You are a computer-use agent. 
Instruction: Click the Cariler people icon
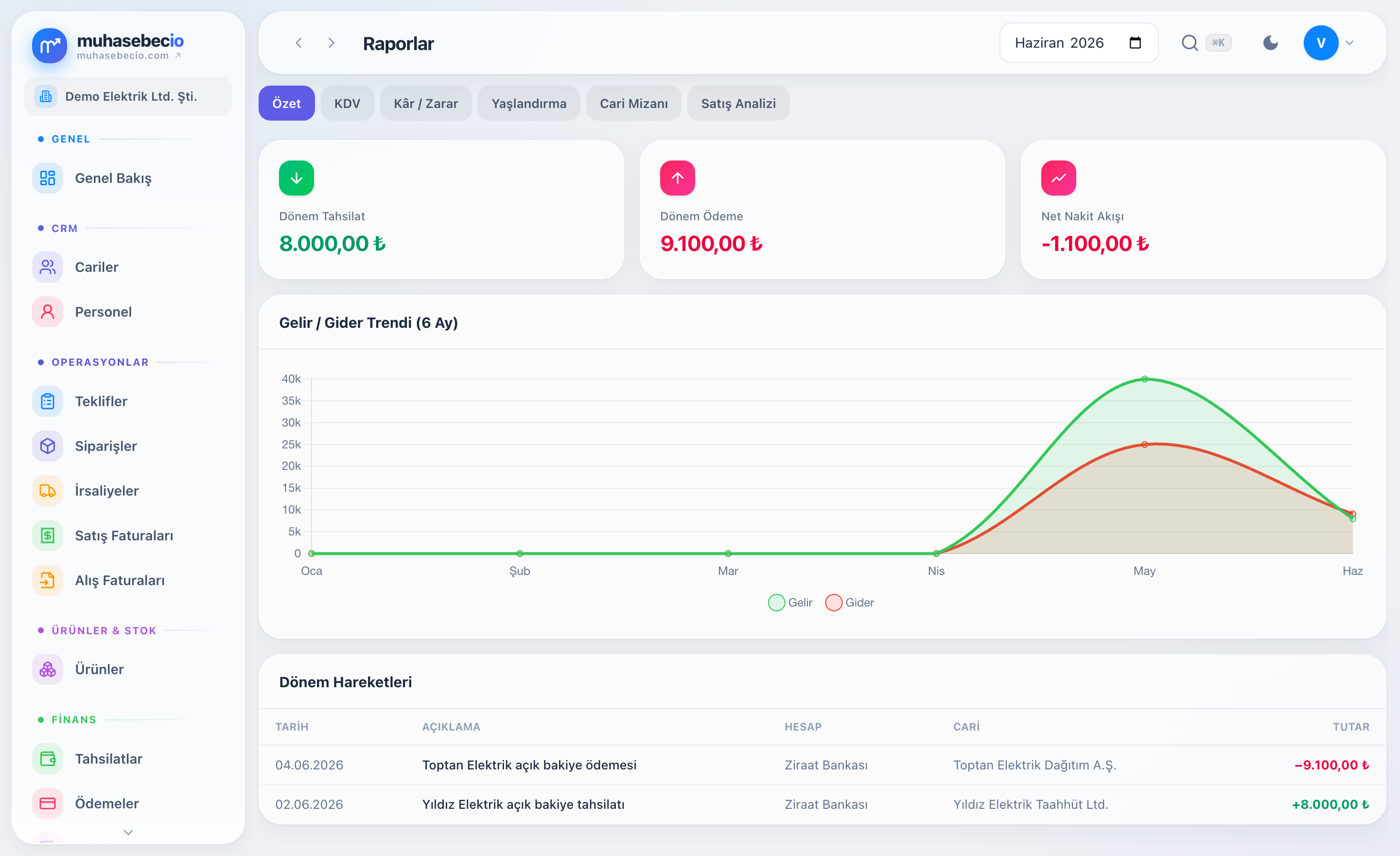click(x=48, y=267)
